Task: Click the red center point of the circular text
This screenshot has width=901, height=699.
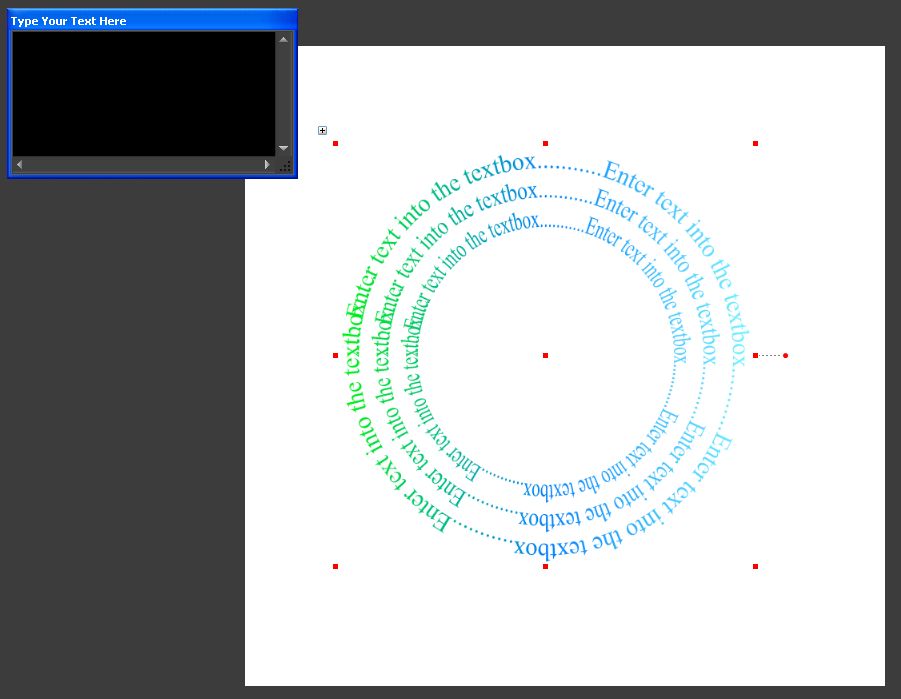Action: click(x=545, y=355)
